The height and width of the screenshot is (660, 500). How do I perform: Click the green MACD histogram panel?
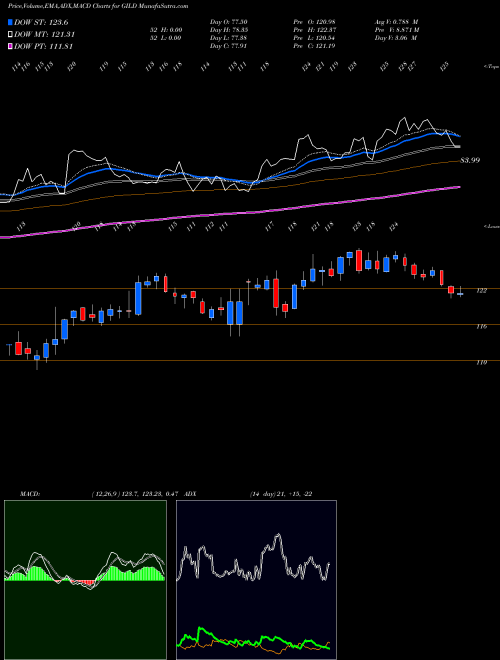(x=85, y=580)
